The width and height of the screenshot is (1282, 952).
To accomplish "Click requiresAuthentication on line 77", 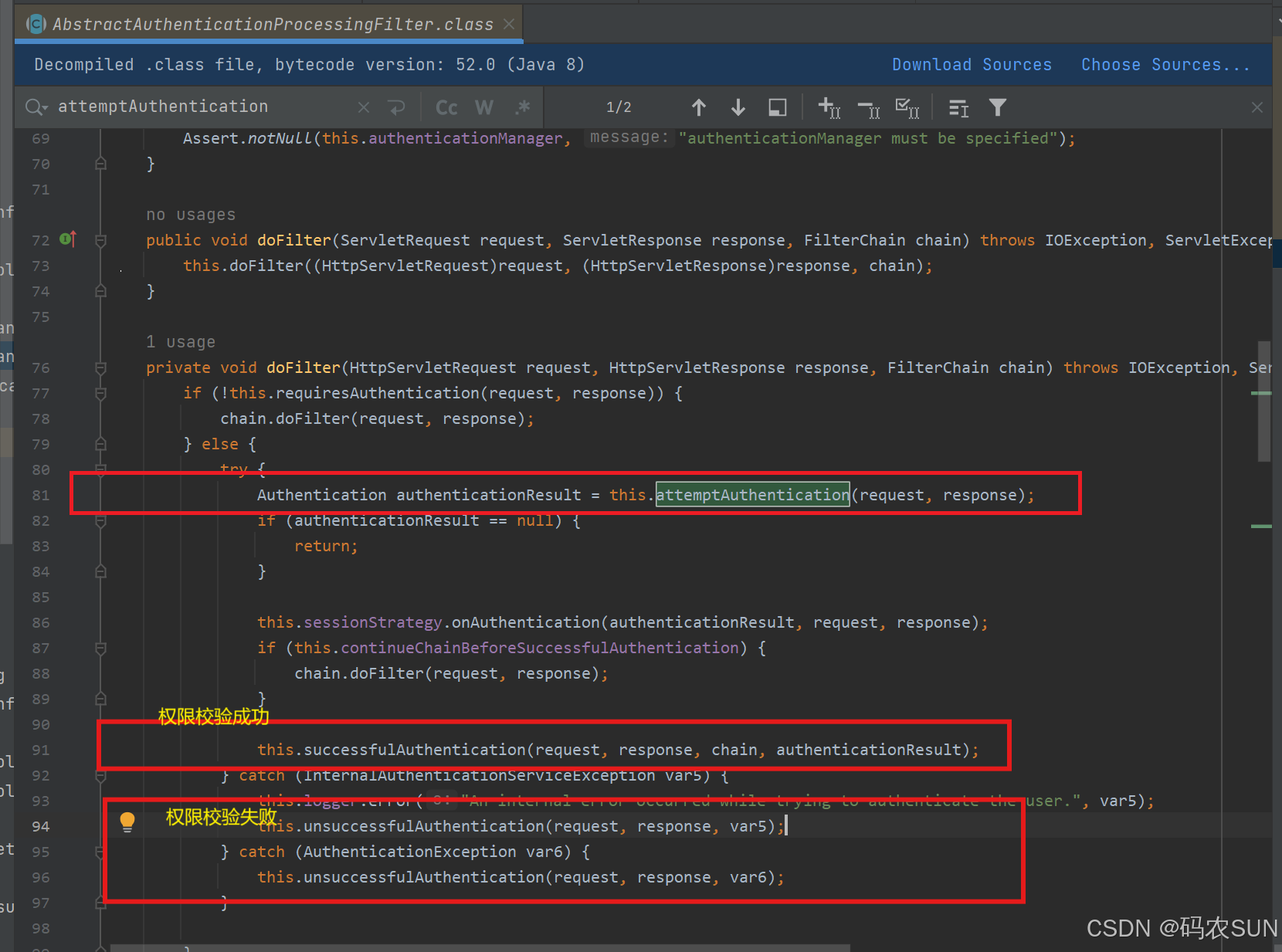I will (378, 393).
